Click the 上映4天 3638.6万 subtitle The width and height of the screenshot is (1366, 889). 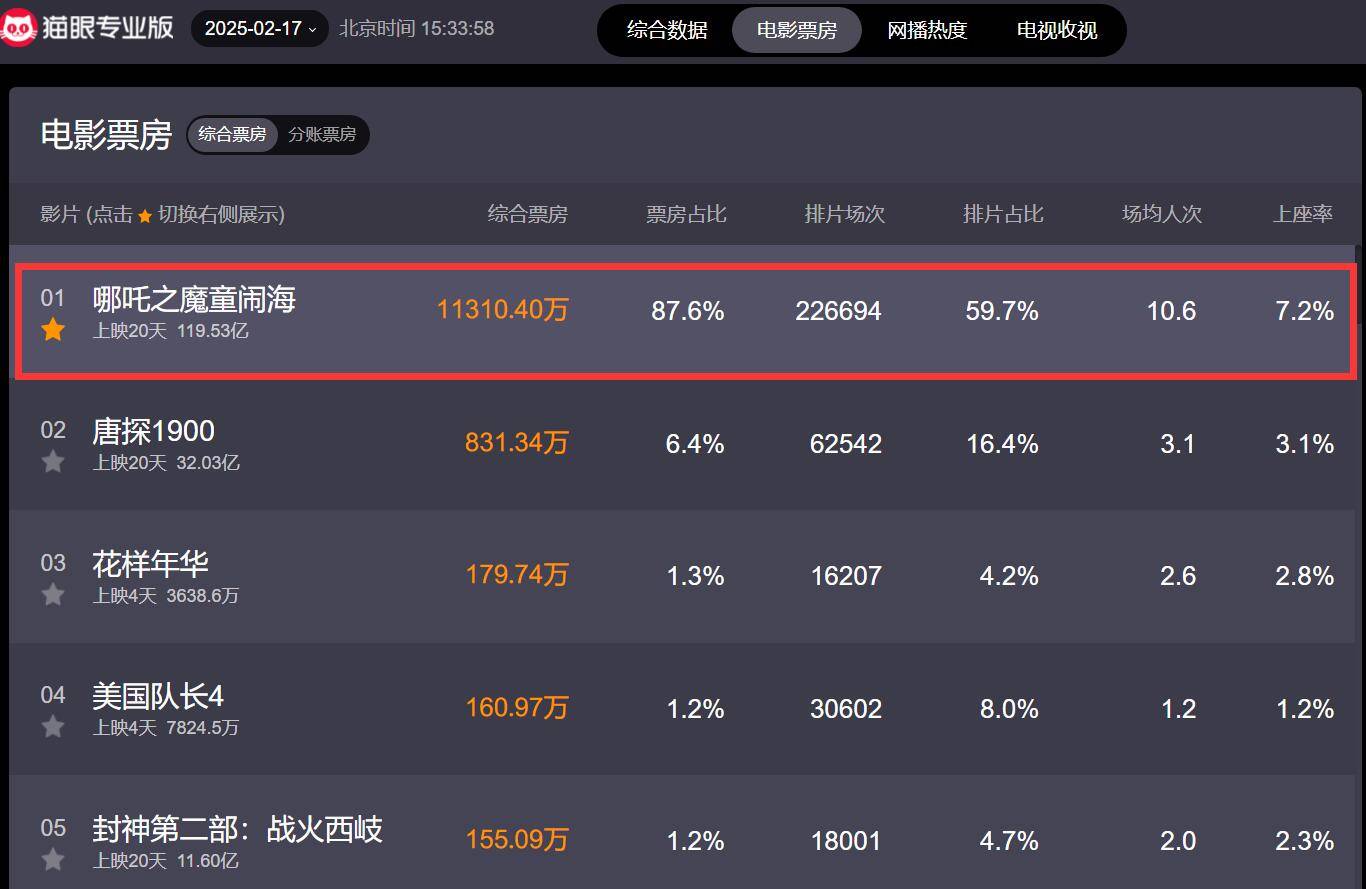pos(166,596)
